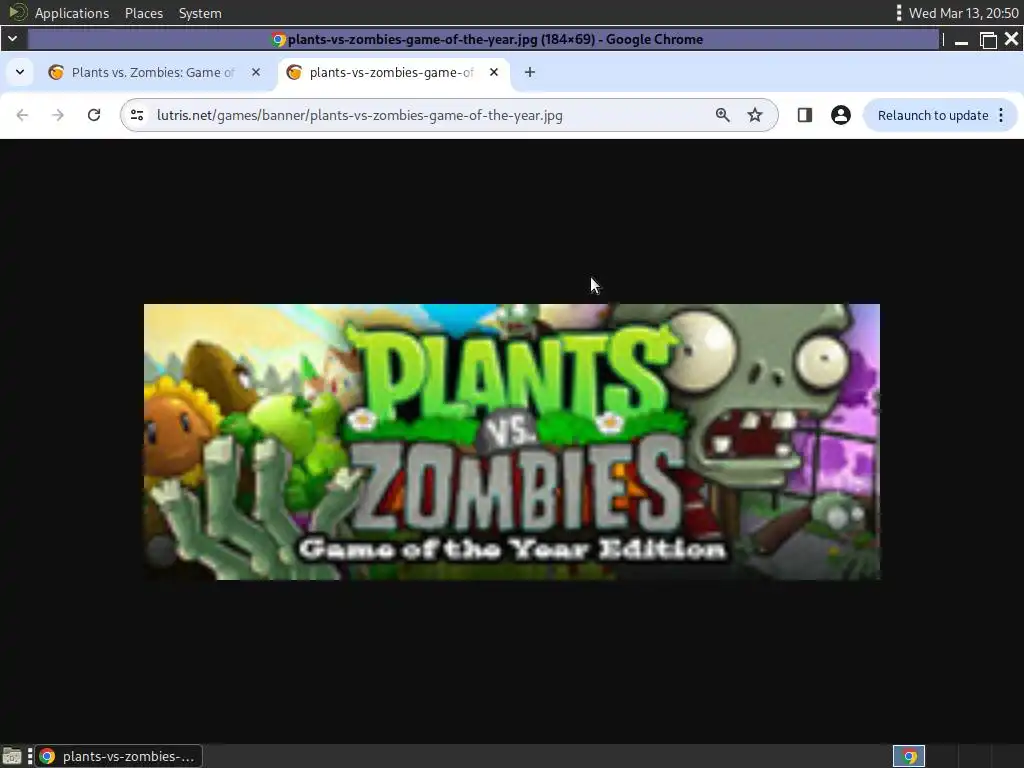Toggle the Chrome side panel
The height and width of the screenshot is (768, 1024).
pyautogui.click(x=805, y=115)
